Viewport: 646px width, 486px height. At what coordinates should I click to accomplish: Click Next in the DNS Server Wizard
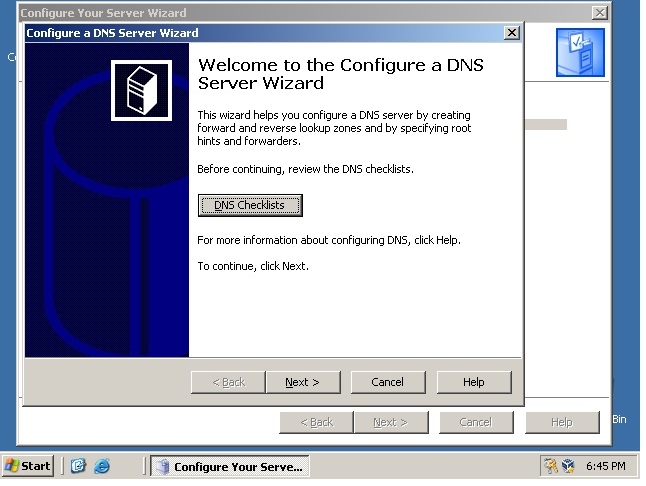point(303,382)
